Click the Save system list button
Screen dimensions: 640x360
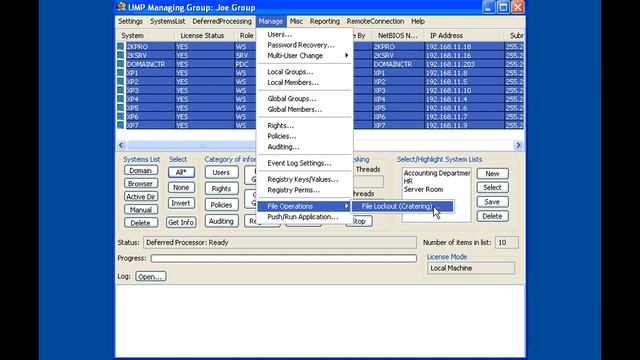(492, 202)
